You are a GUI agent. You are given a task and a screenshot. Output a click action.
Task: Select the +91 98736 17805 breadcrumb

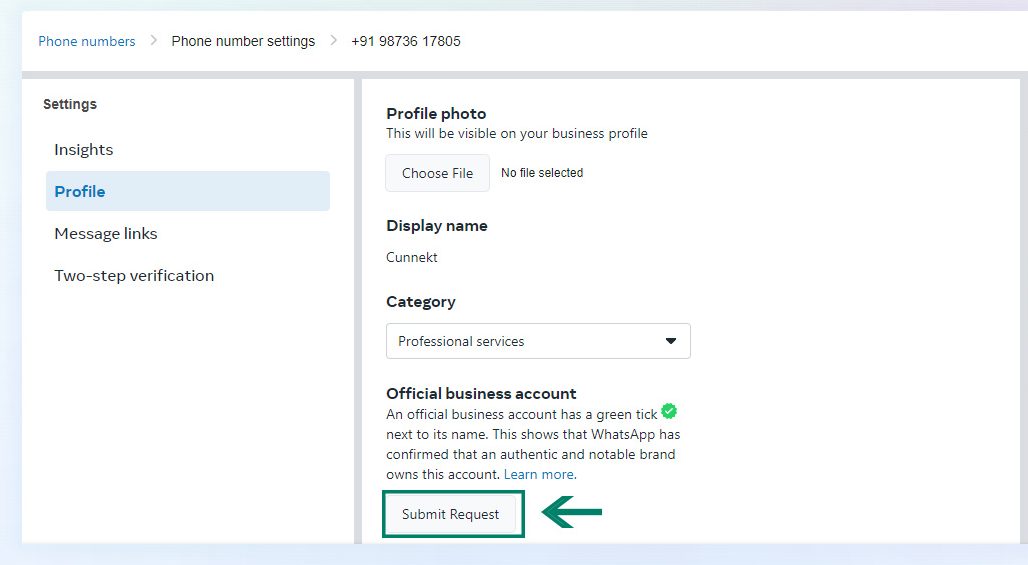coord(406,41)
